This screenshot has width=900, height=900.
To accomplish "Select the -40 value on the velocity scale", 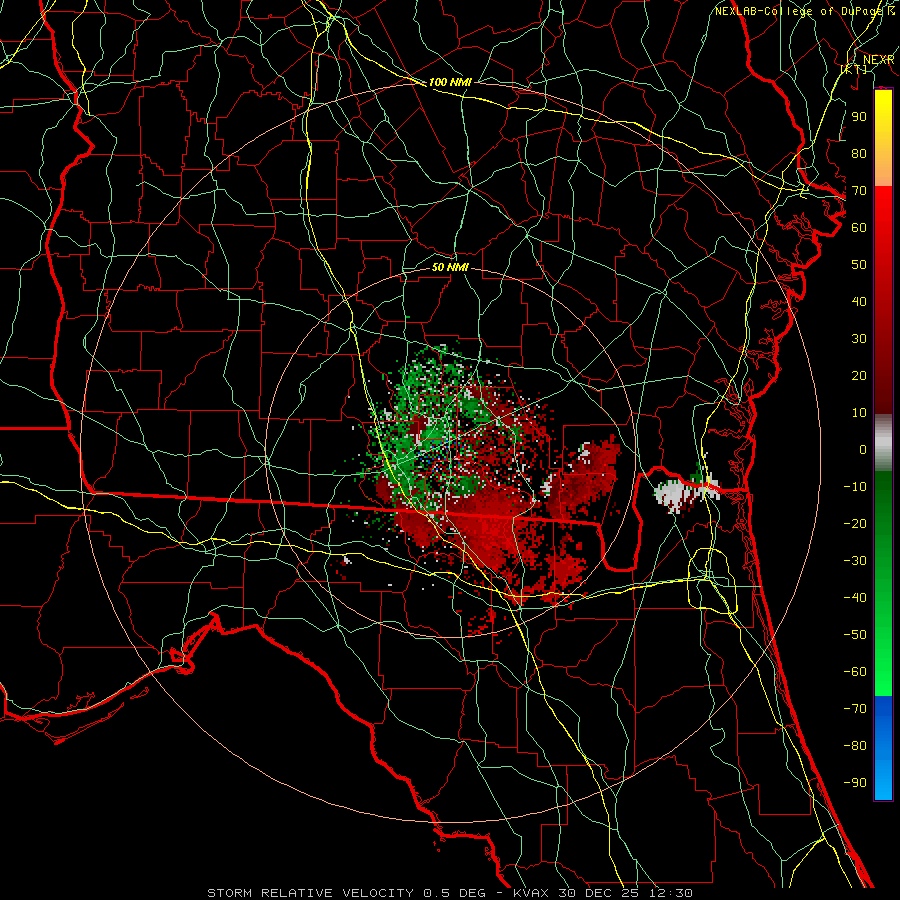I will pyautogui.click(x=855, y=598).
